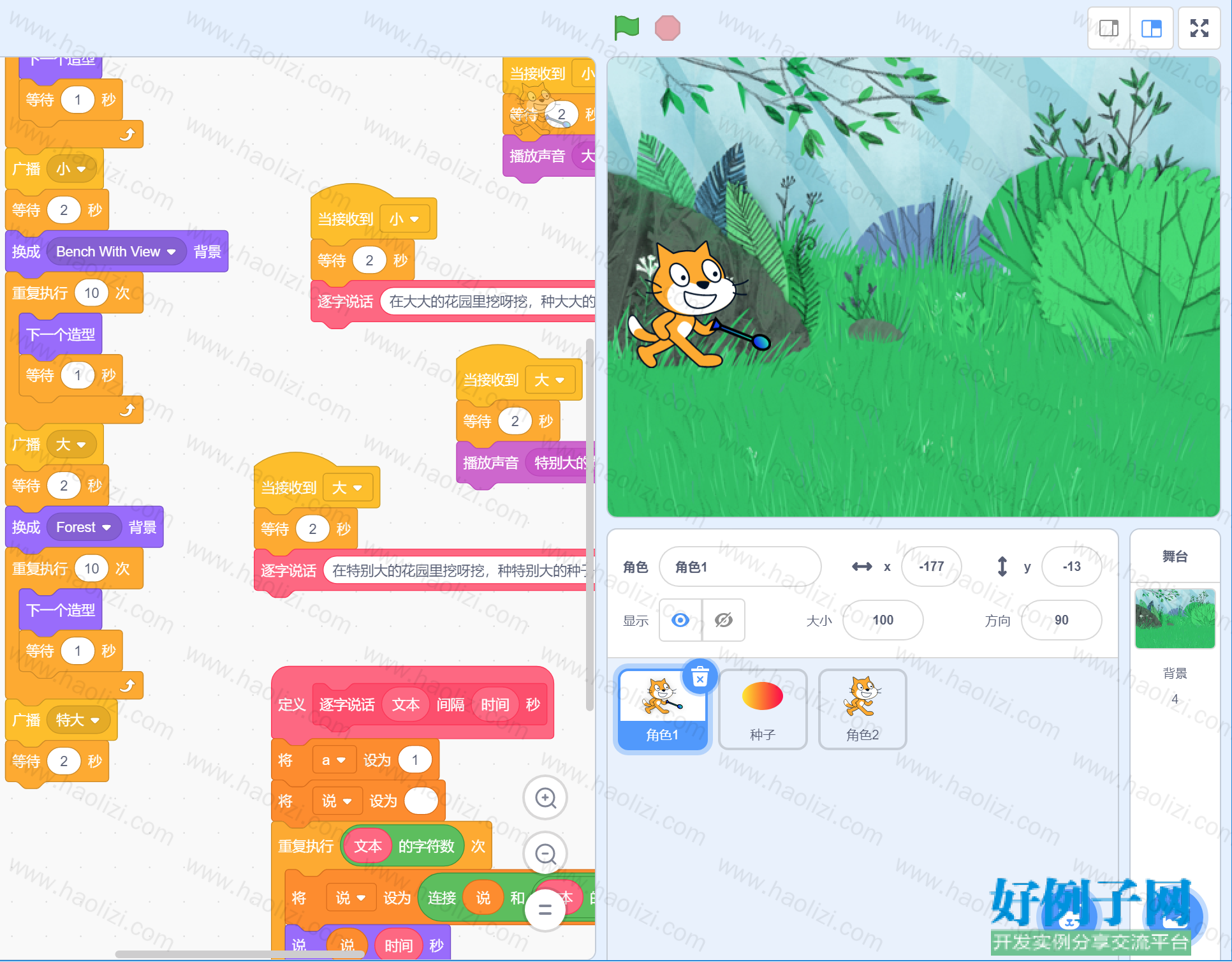This screenshot has height=962, width=1232.
Task: Show the sprite with eye icon
Action: 680,620
